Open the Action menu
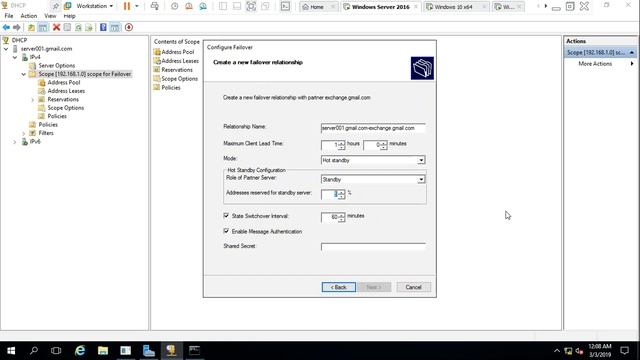Image resolution: width=640 pixels, height=360 pixels. [29, 16]
